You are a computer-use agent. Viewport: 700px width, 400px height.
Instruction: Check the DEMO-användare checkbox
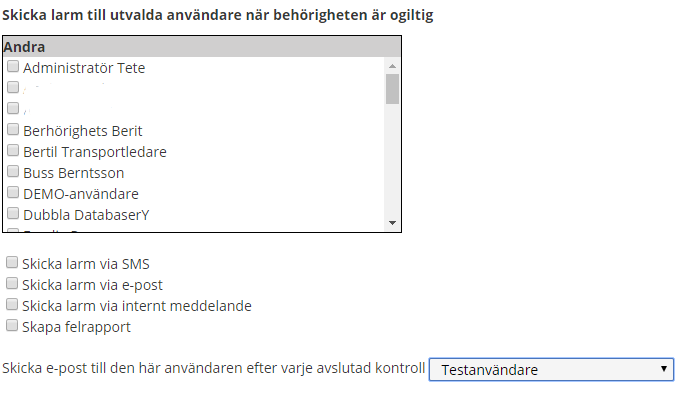[13, 193]
